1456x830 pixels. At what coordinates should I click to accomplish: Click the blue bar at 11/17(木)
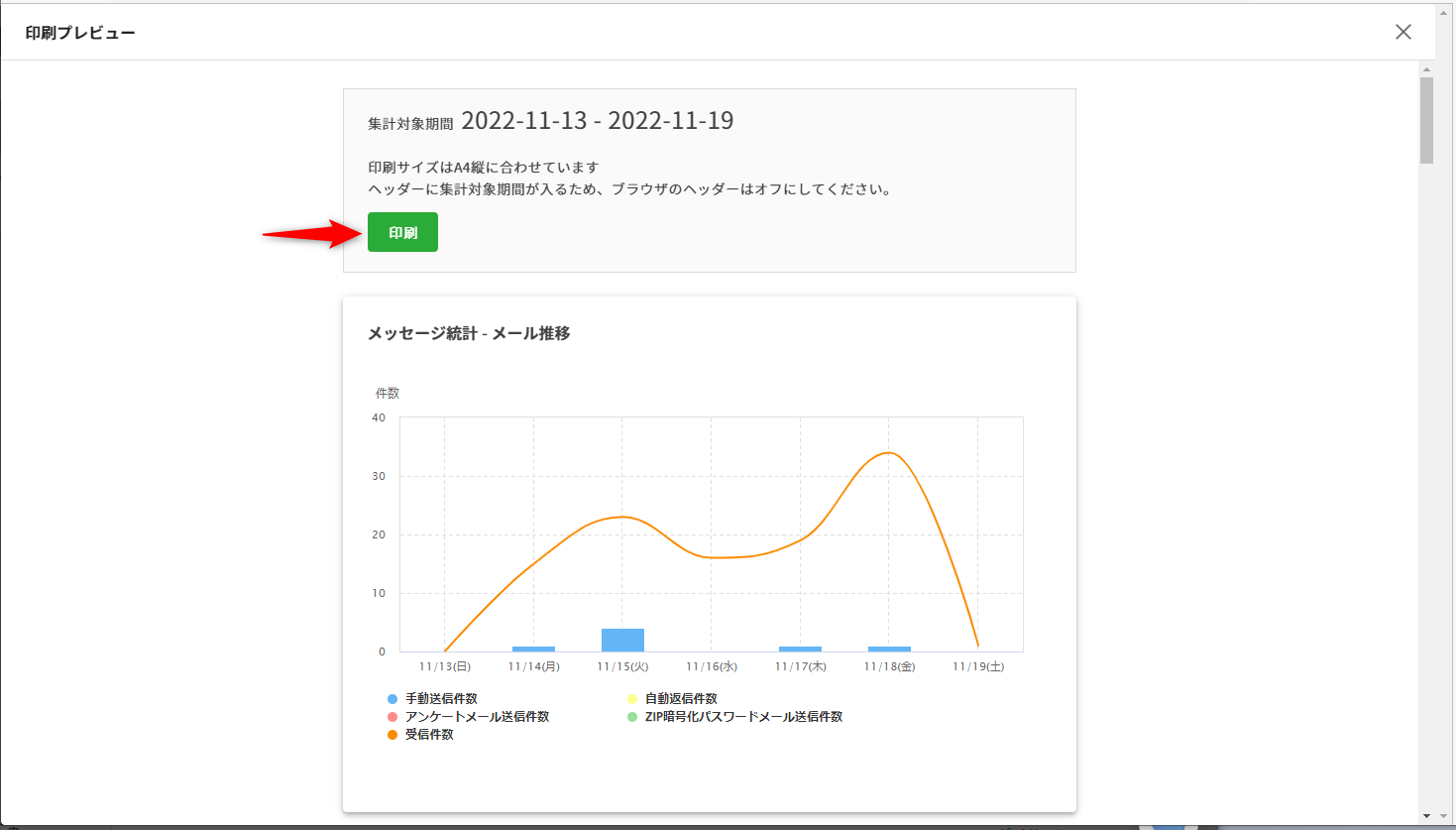point(800,649)
